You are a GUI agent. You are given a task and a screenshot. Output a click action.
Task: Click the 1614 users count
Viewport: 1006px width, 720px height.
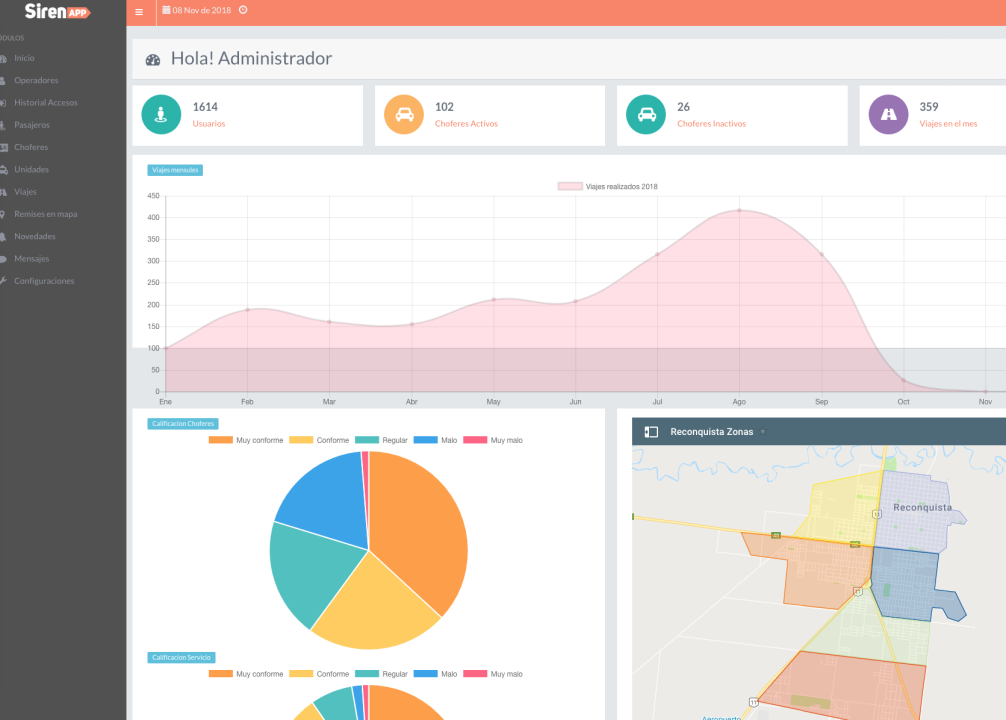click(205, 107)
